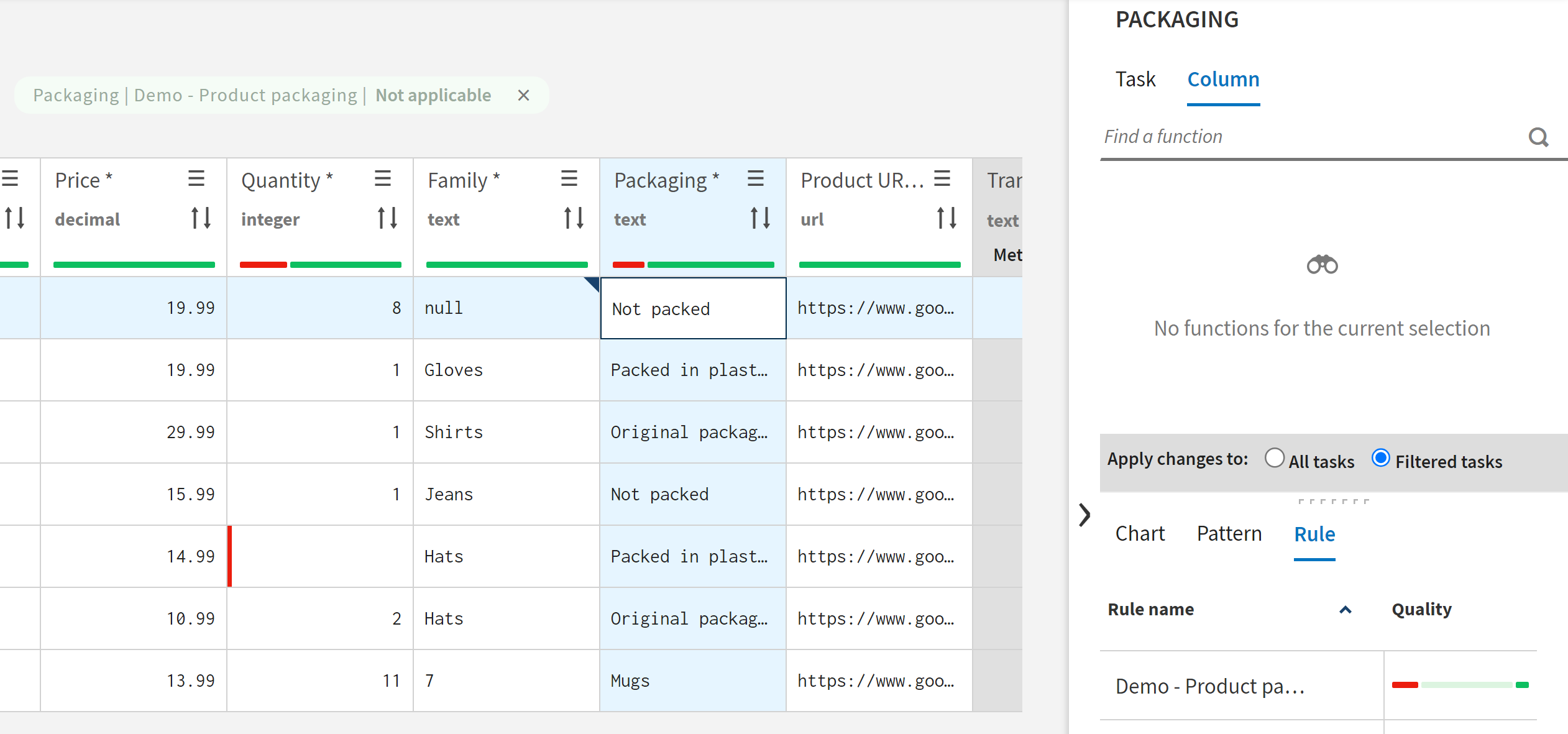The height and width of the screenshot is (734, 1568).
Task: Click the close button on Not applicable filter
Action: pos(524,95)
